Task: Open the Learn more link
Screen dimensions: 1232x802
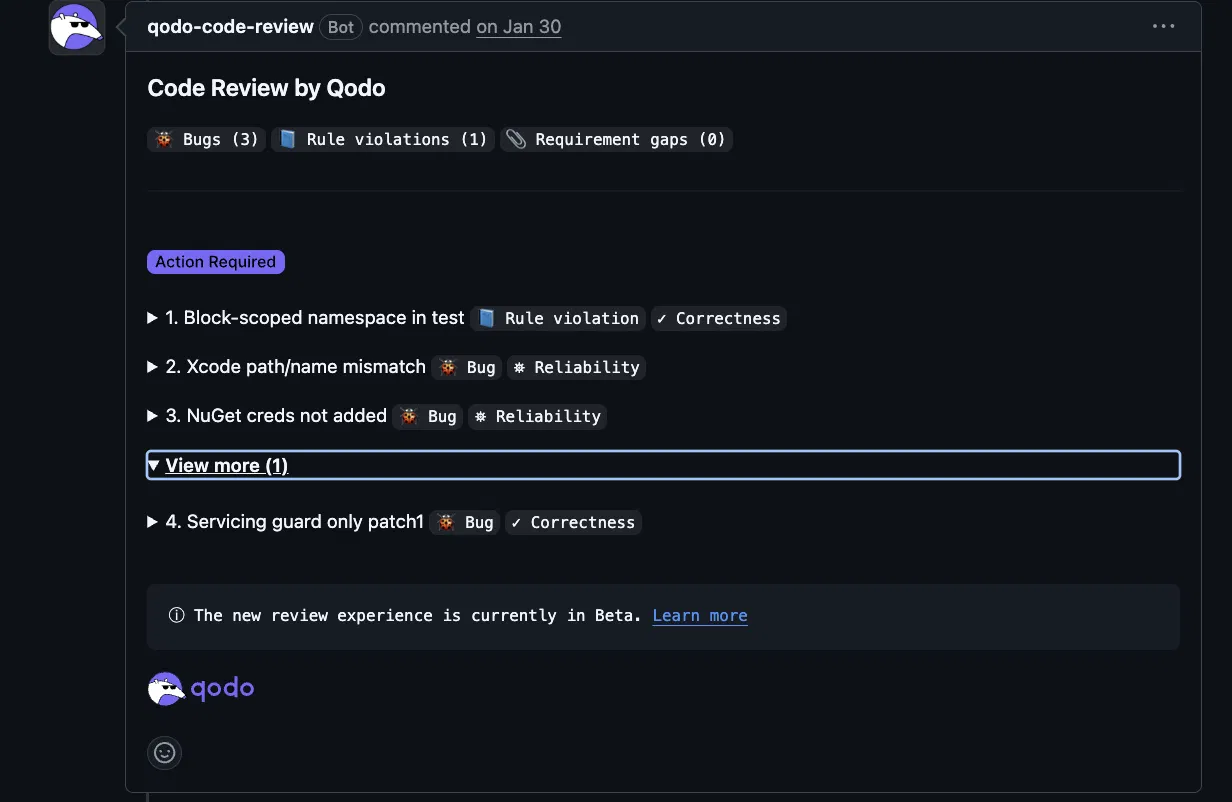Action: [700, 616]
